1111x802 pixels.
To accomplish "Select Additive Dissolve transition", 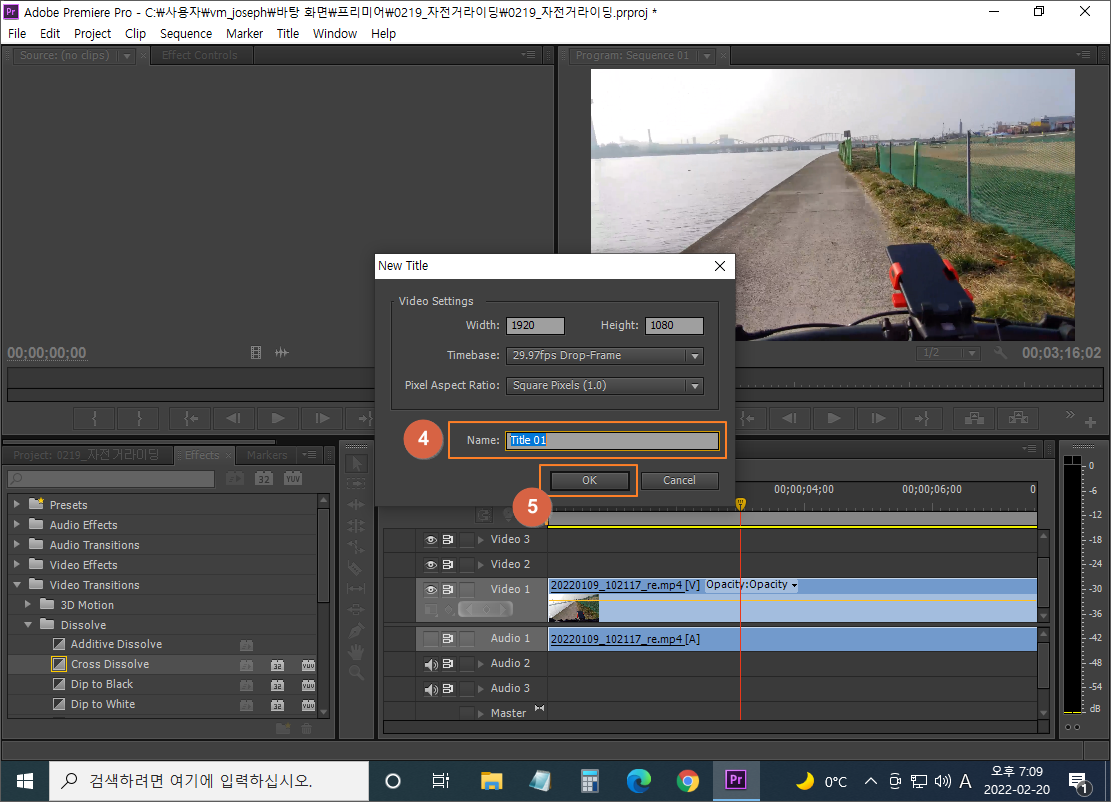I will click(116, 644).
